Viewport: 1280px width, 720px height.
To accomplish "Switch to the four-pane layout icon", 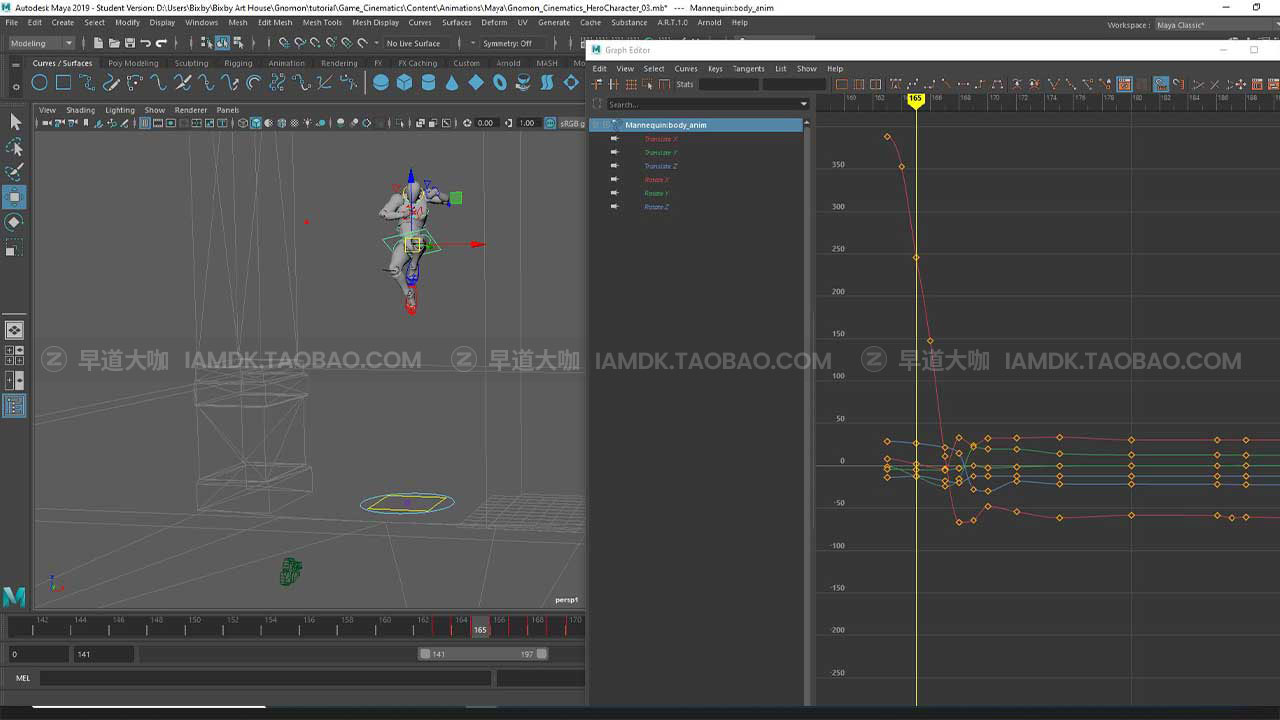I will [x=15, y=354].
